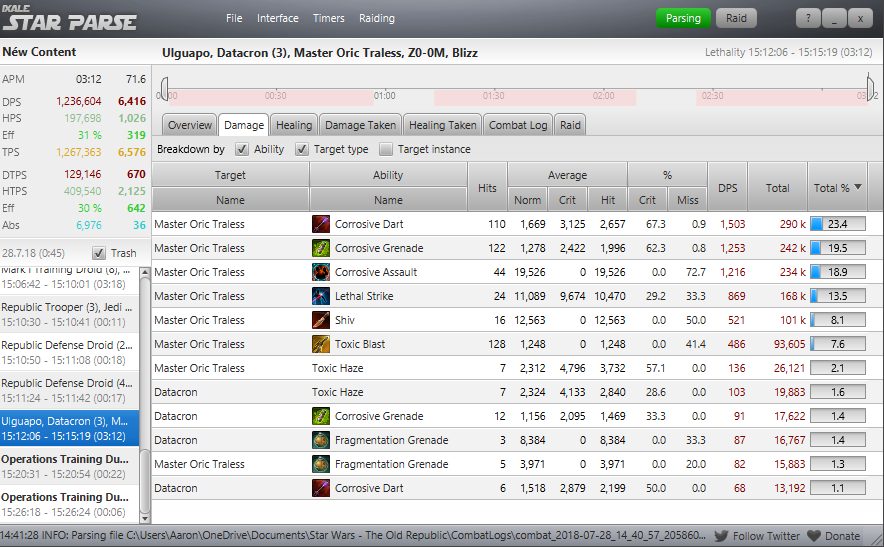Click the left timeline range handle
884x547 pixels.
pyautogui.click(x=165, y=89)
